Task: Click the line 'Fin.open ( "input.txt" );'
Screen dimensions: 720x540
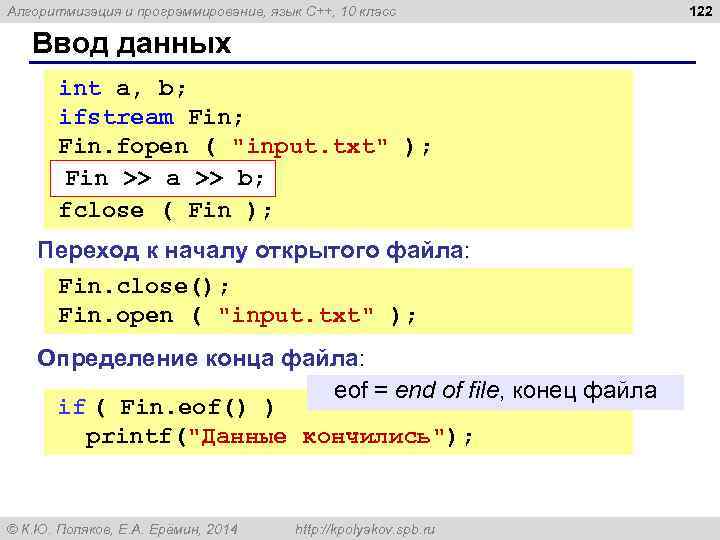Action: (x=237, y=316)
